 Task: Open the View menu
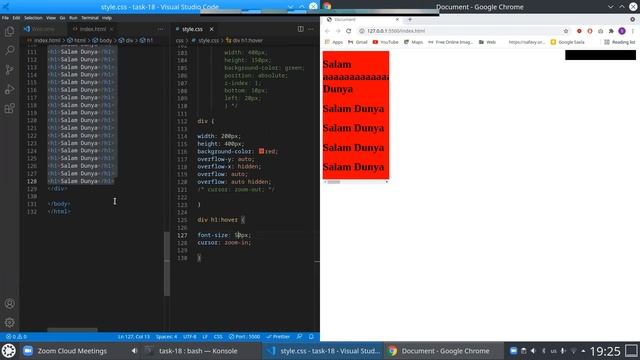51,18
